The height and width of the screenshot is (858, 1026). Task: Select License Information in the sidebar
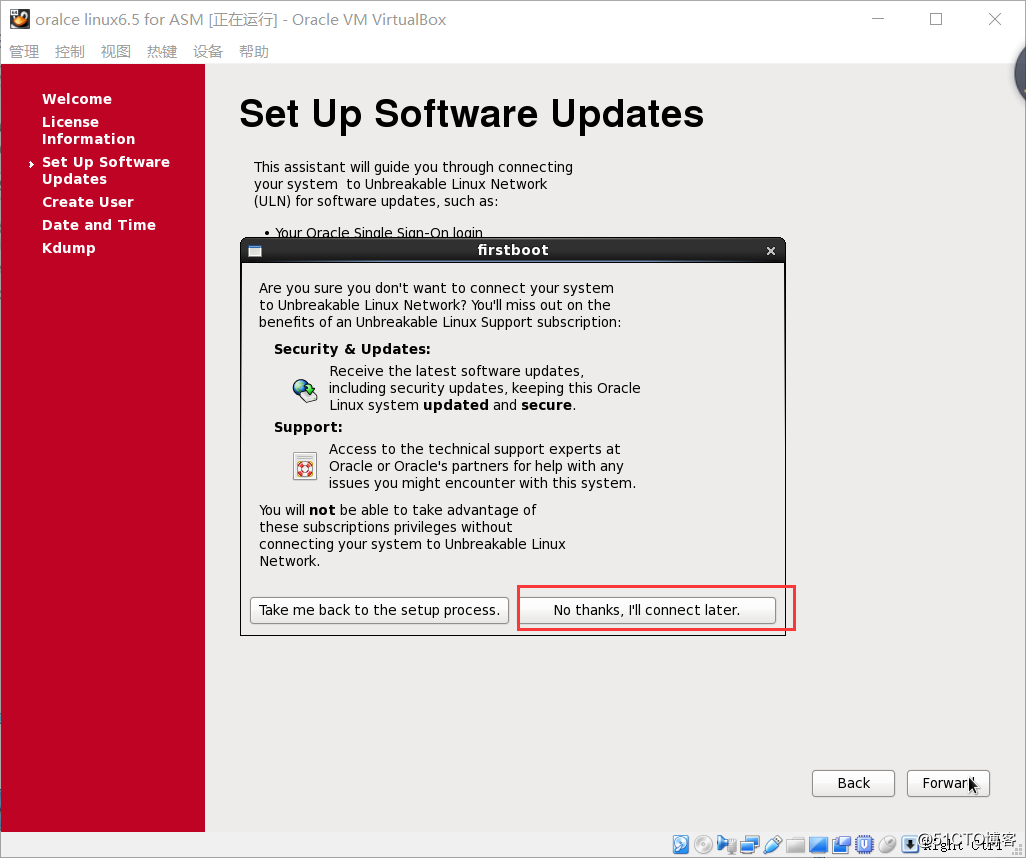(x=88, y=130)
